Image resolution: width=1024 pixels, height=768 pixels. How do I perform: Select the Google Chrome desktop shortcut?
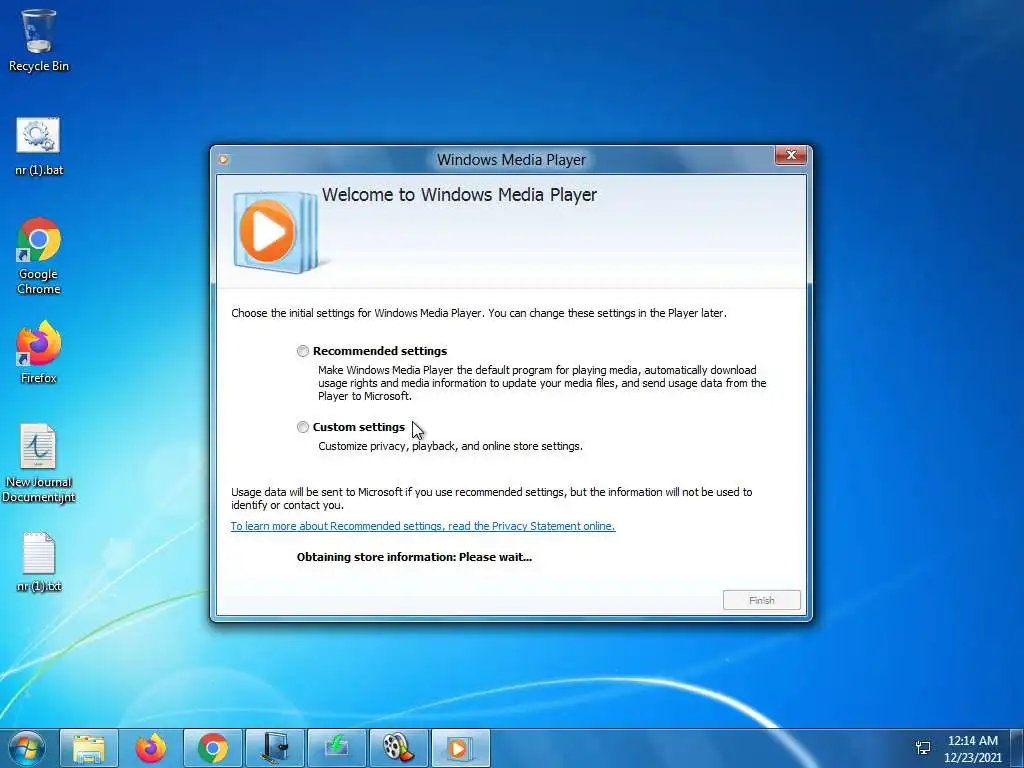click(39, 256)
